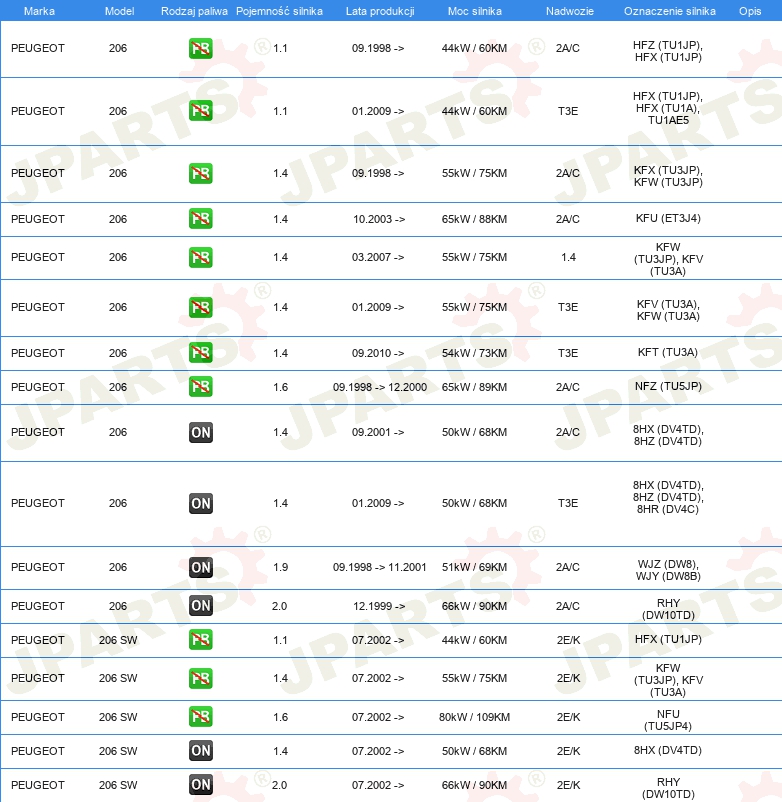Click 1.6 capacity in the NFZ (TU5JP) row

coord(280,387)
